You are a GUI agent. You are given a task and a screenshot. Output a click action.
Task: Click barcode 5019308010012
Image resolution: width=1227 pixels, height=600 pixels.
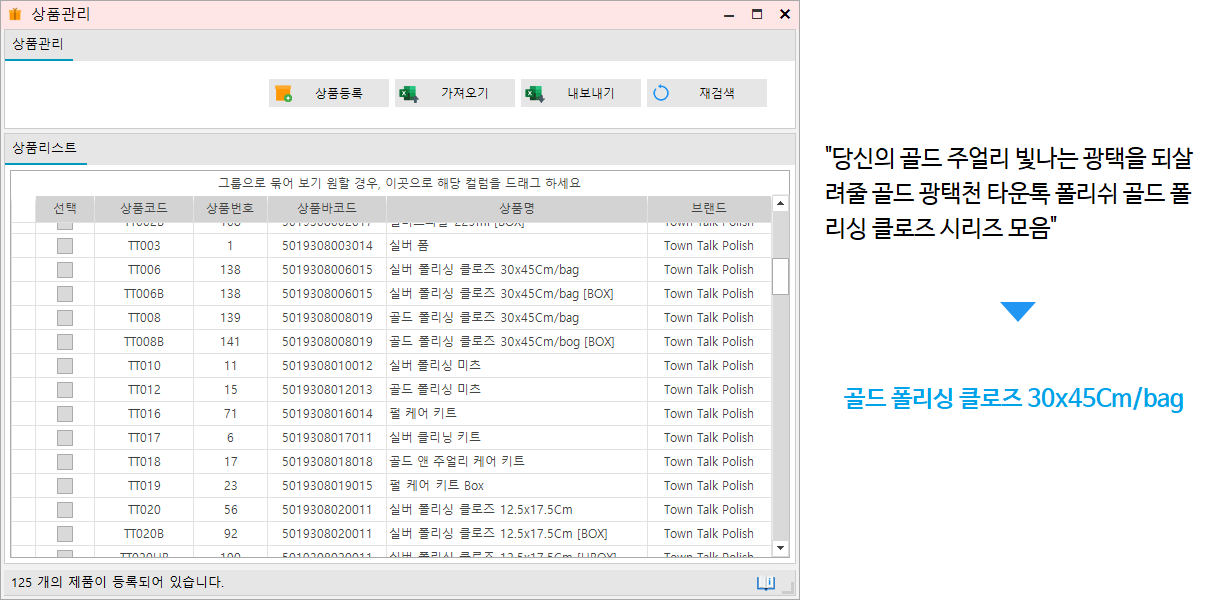coord(327,366)
